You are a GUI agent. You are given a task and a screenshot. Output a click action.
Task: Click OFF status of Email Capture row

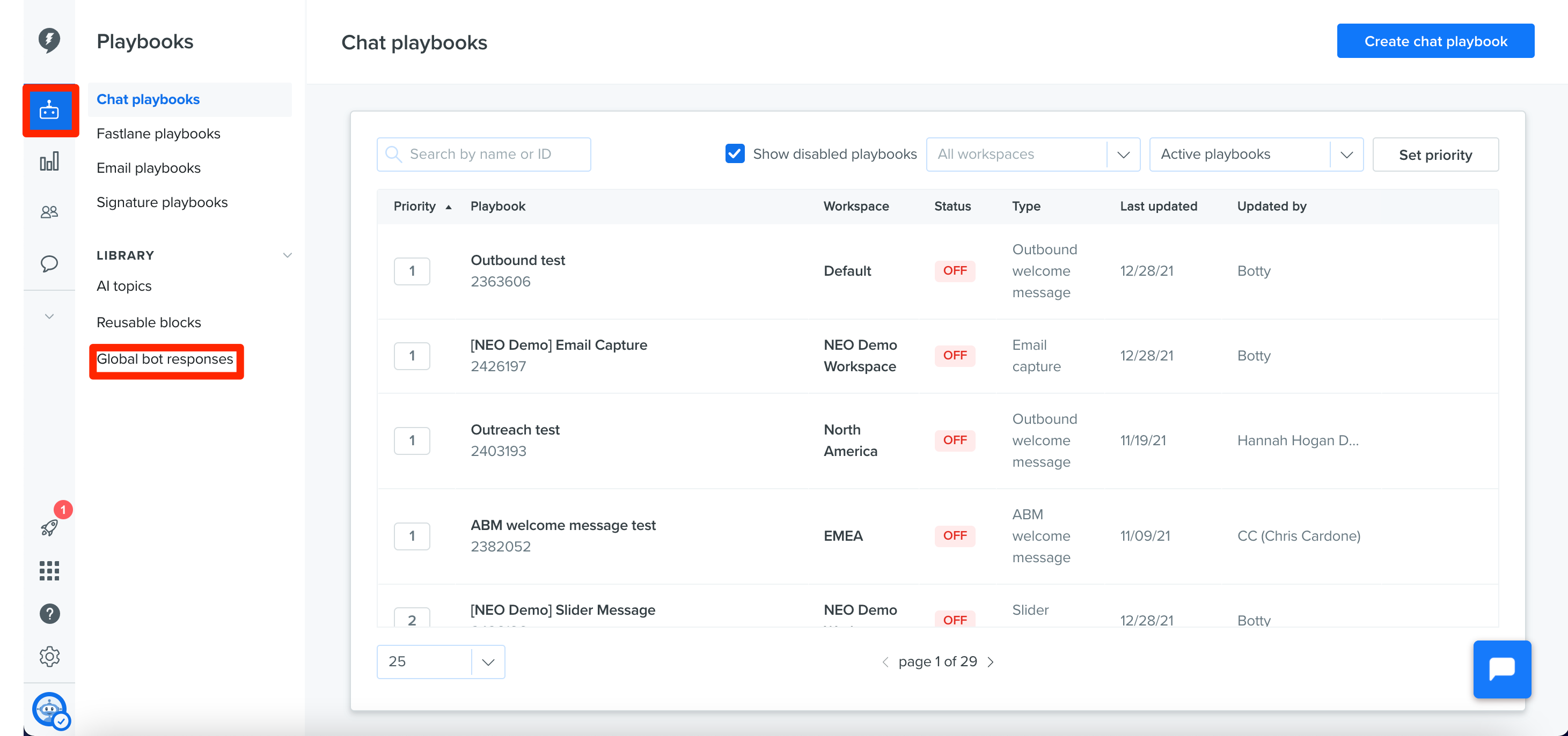tap(955, 355)
